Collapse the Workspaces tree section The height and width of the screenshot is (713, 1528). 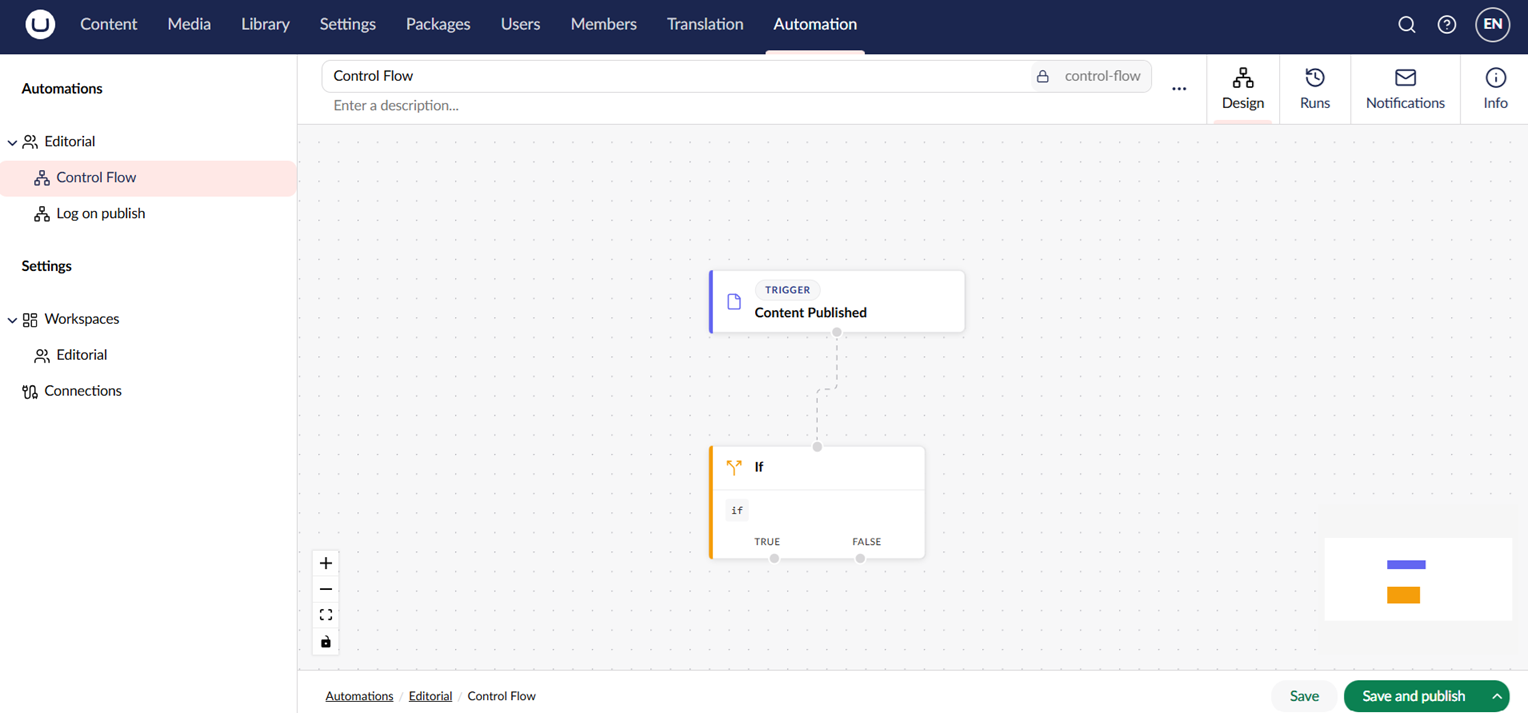pyautogui.click(x=12, y=320)
